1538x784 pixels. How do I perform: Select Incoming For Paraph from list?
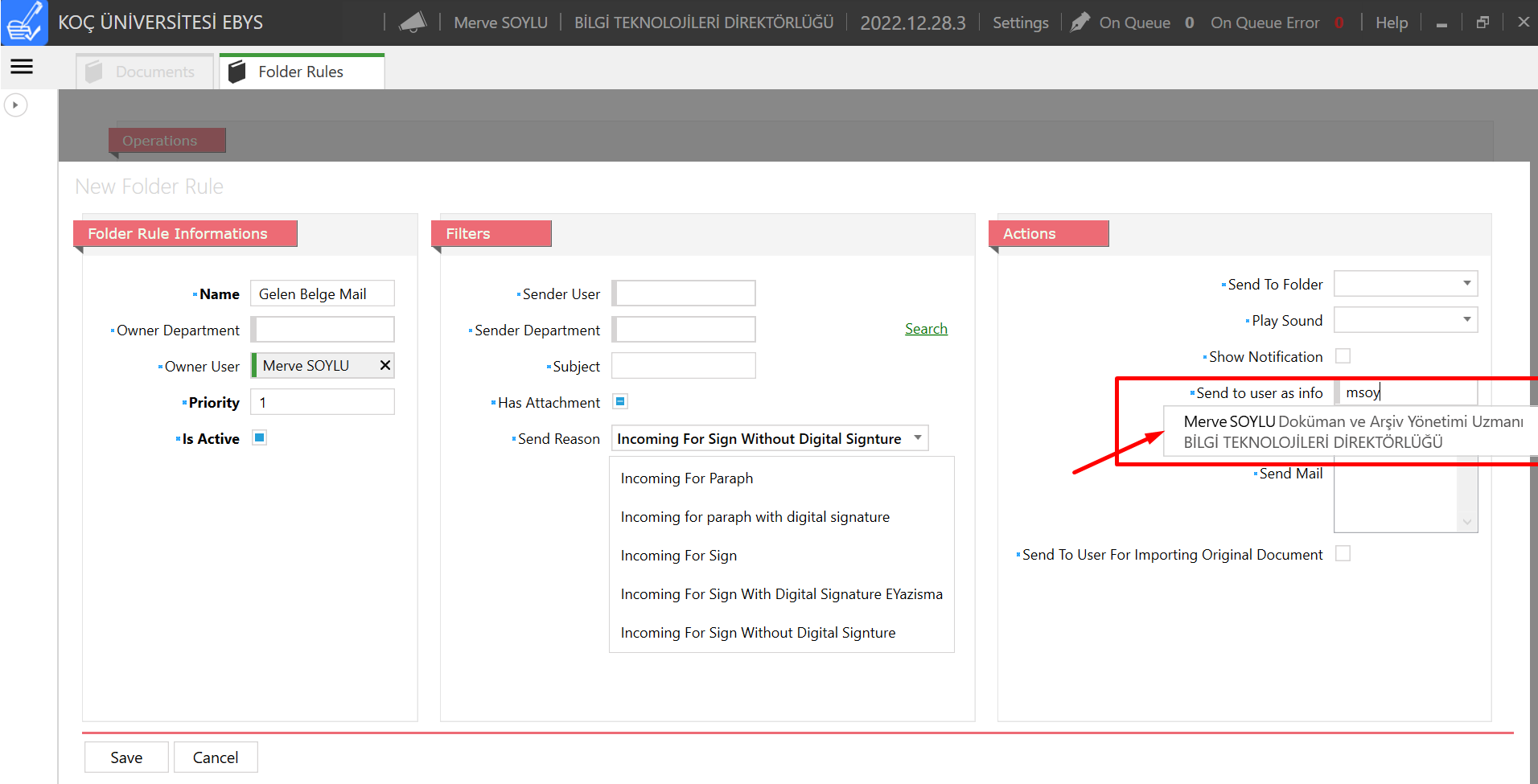point(687,478)
